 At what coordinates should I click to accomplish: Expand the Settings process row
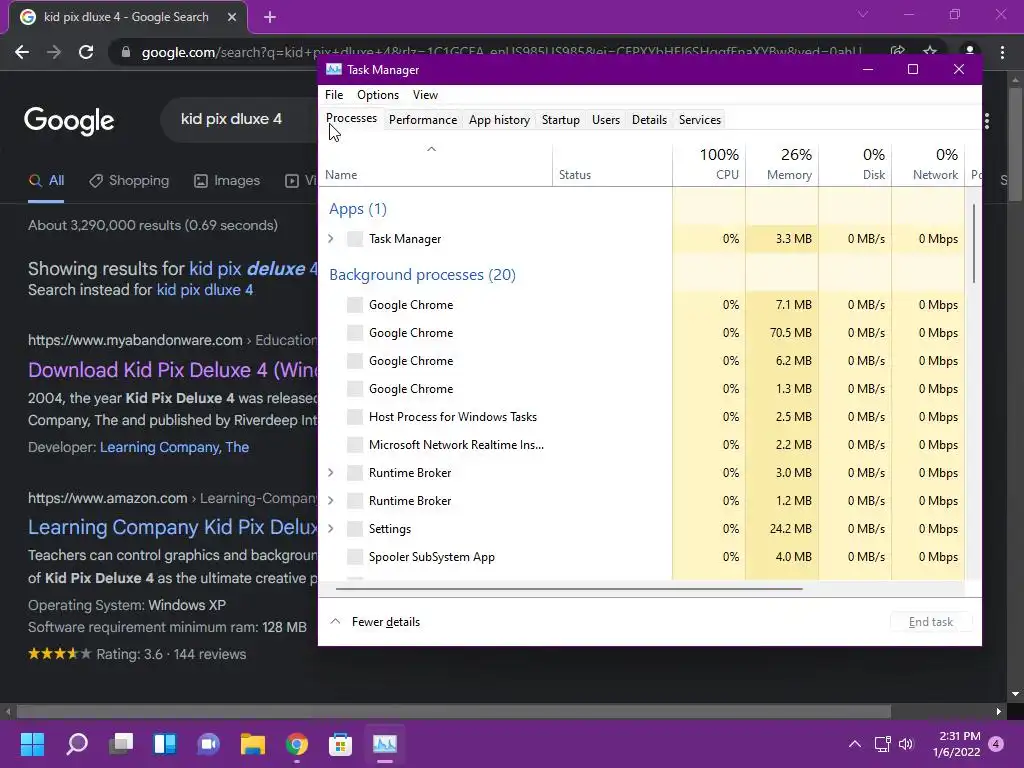(331, 528)
